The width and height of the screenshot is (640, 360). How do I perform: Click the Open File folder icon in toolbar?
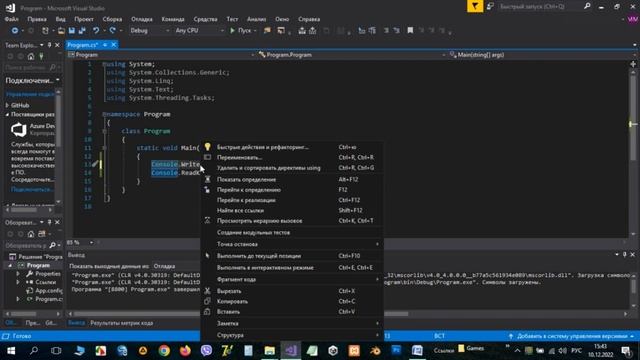click(x=61, y=31)
